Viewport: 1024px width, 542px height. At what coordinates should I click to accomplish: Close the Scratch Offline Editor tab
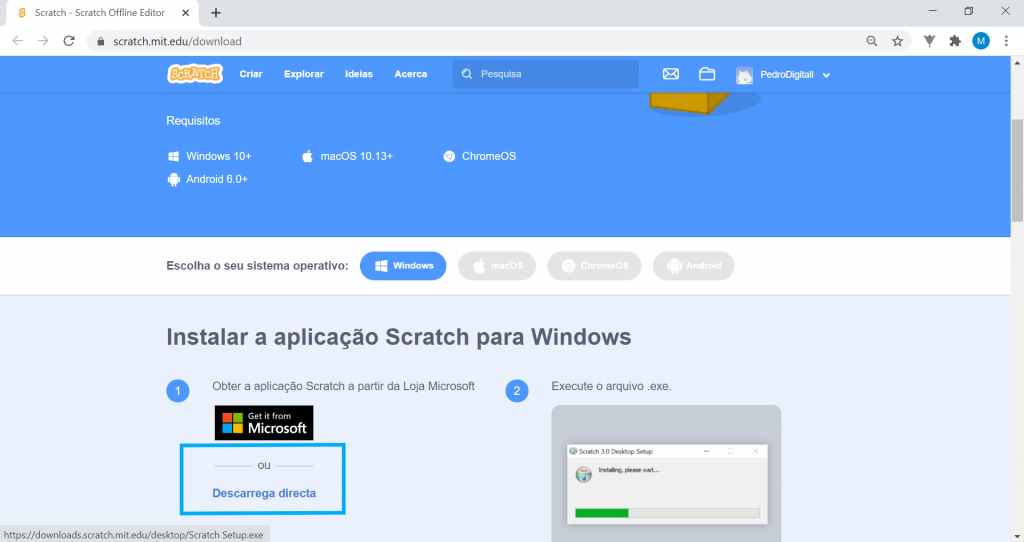[x=185, y=12]
